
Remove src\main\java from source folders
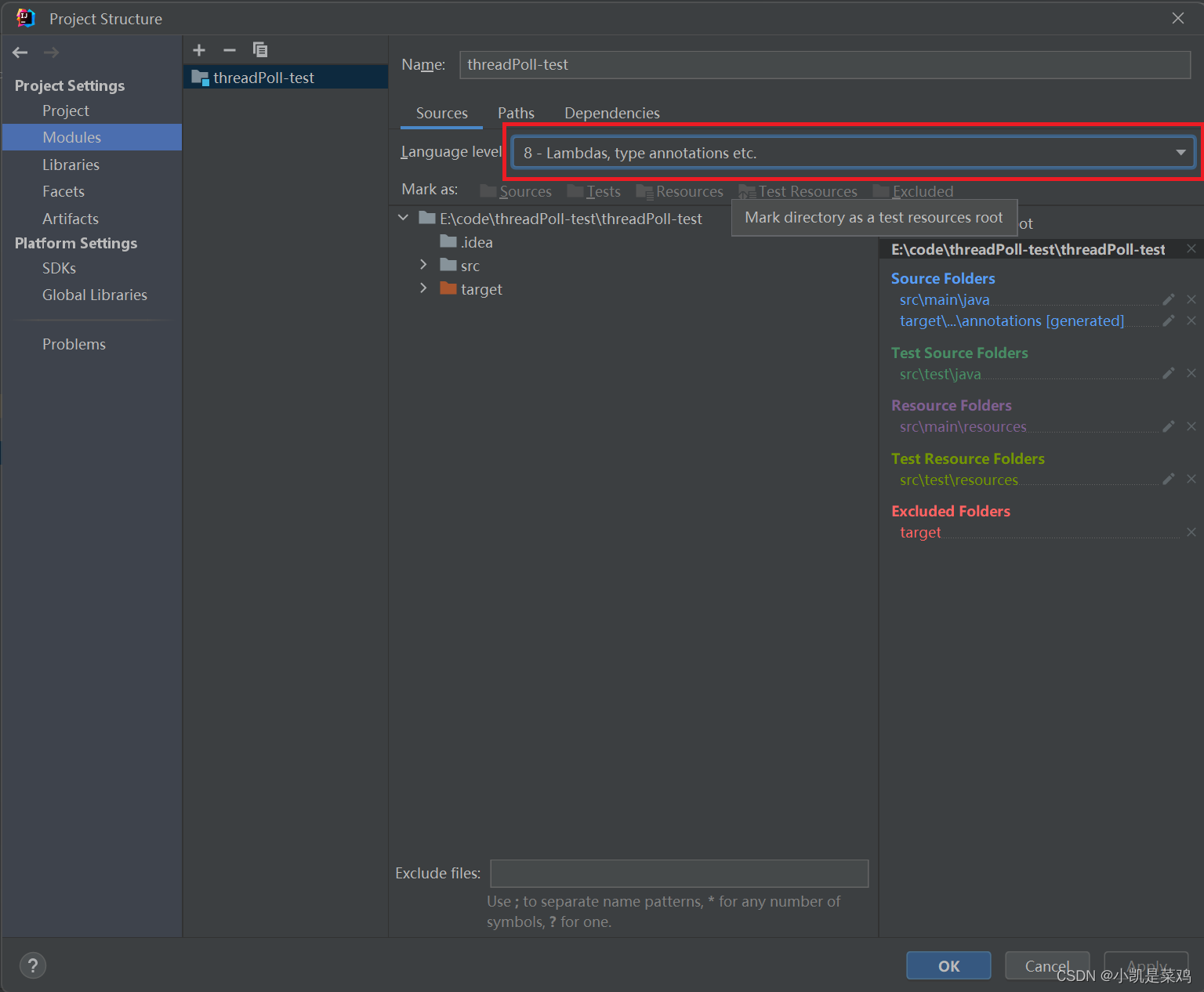point(1191,299)
